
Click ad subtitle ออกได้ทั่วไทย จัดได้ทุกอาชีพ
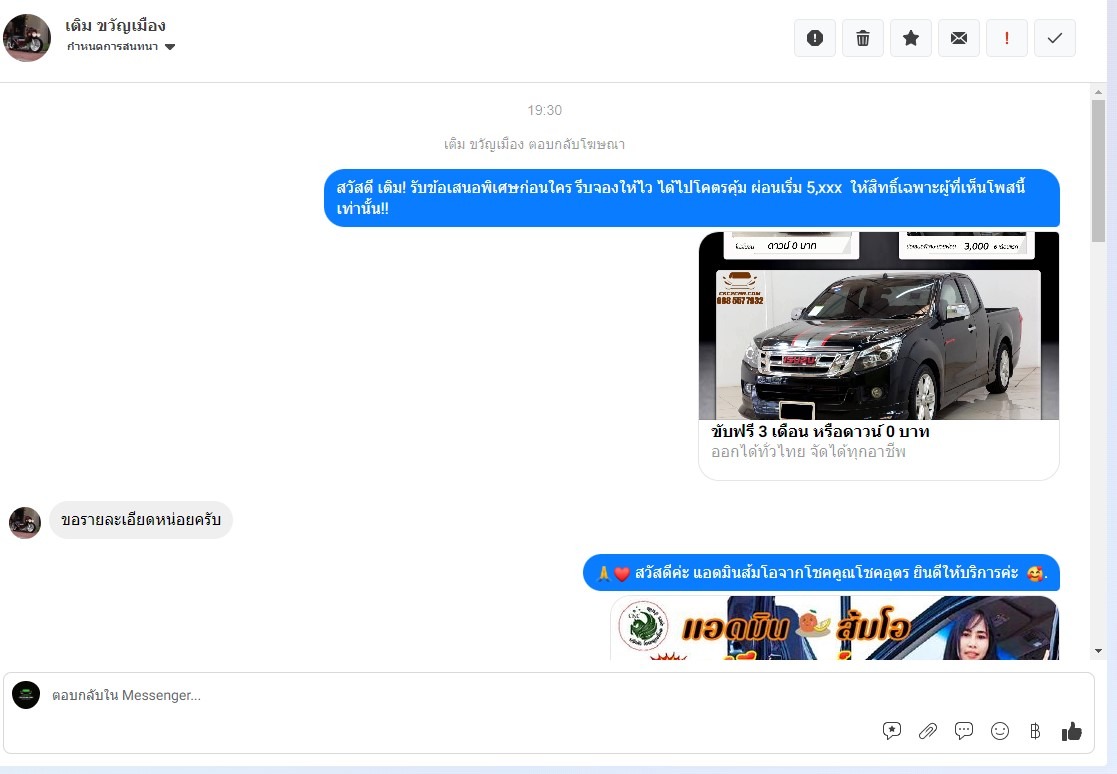click(x=808, y=452)
